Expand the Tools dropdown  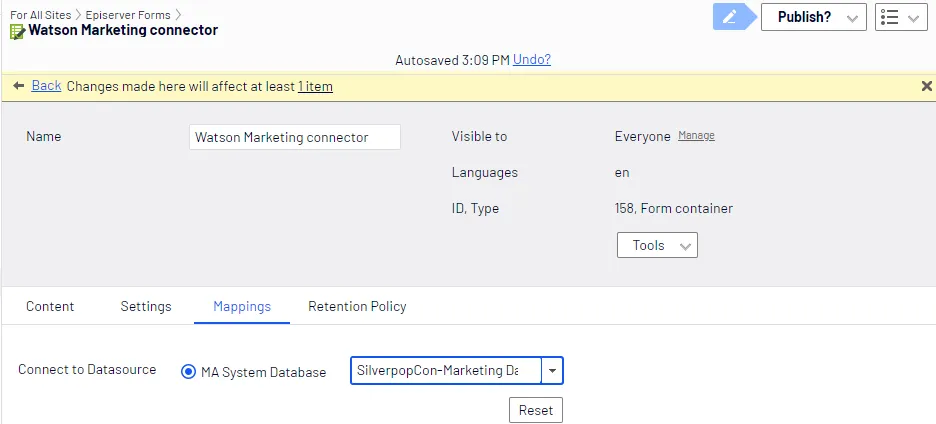pyautogui.click(x=657, y=245)
